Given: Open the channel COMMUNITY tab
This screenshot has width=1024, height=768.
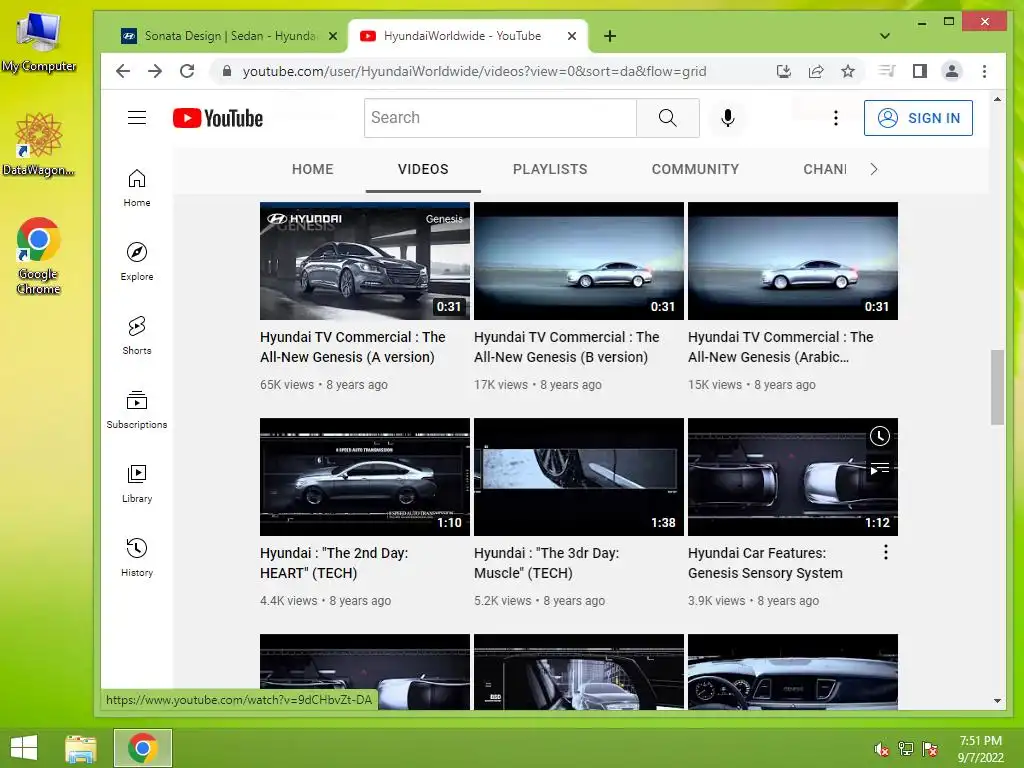Looking at the screenshot, I should click(695, 169).
